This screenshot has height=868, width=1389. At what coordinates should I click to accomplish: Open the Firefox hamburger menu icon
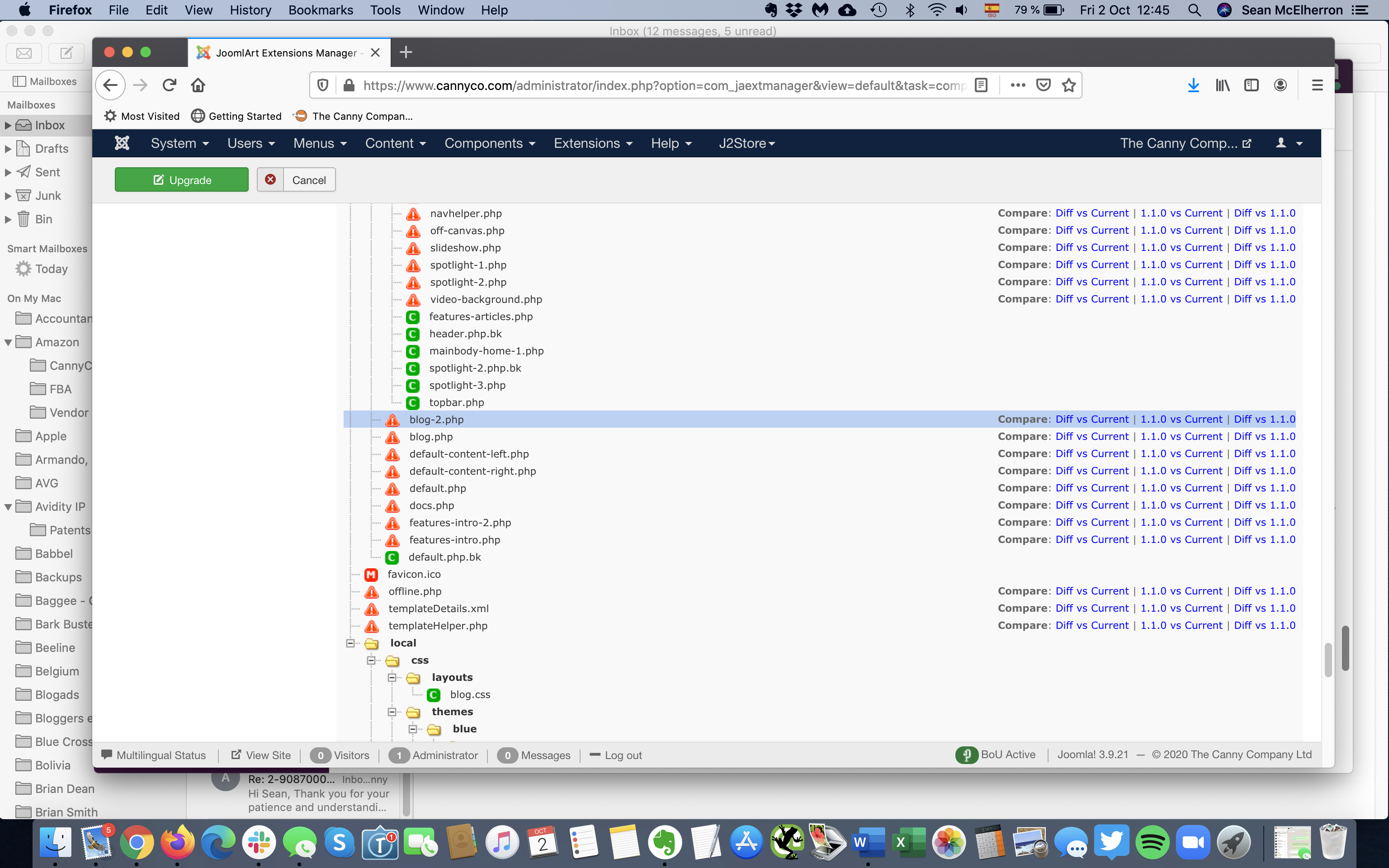click(x=1317, y=85)
